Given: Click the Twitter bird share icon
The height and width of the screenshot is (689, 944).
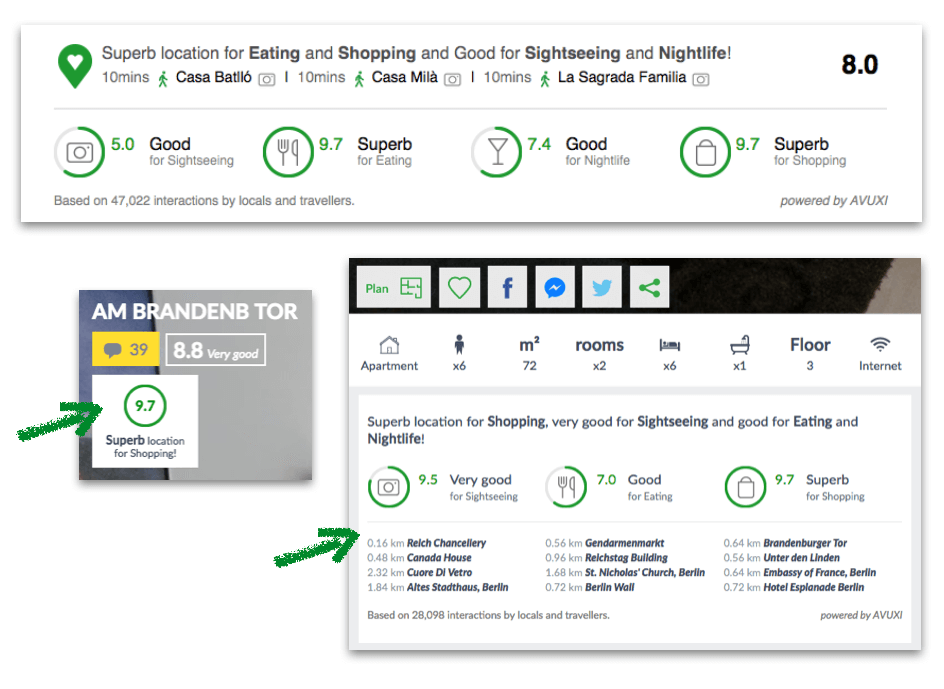Looking at the screenshot, I should [x=602, y=287].
